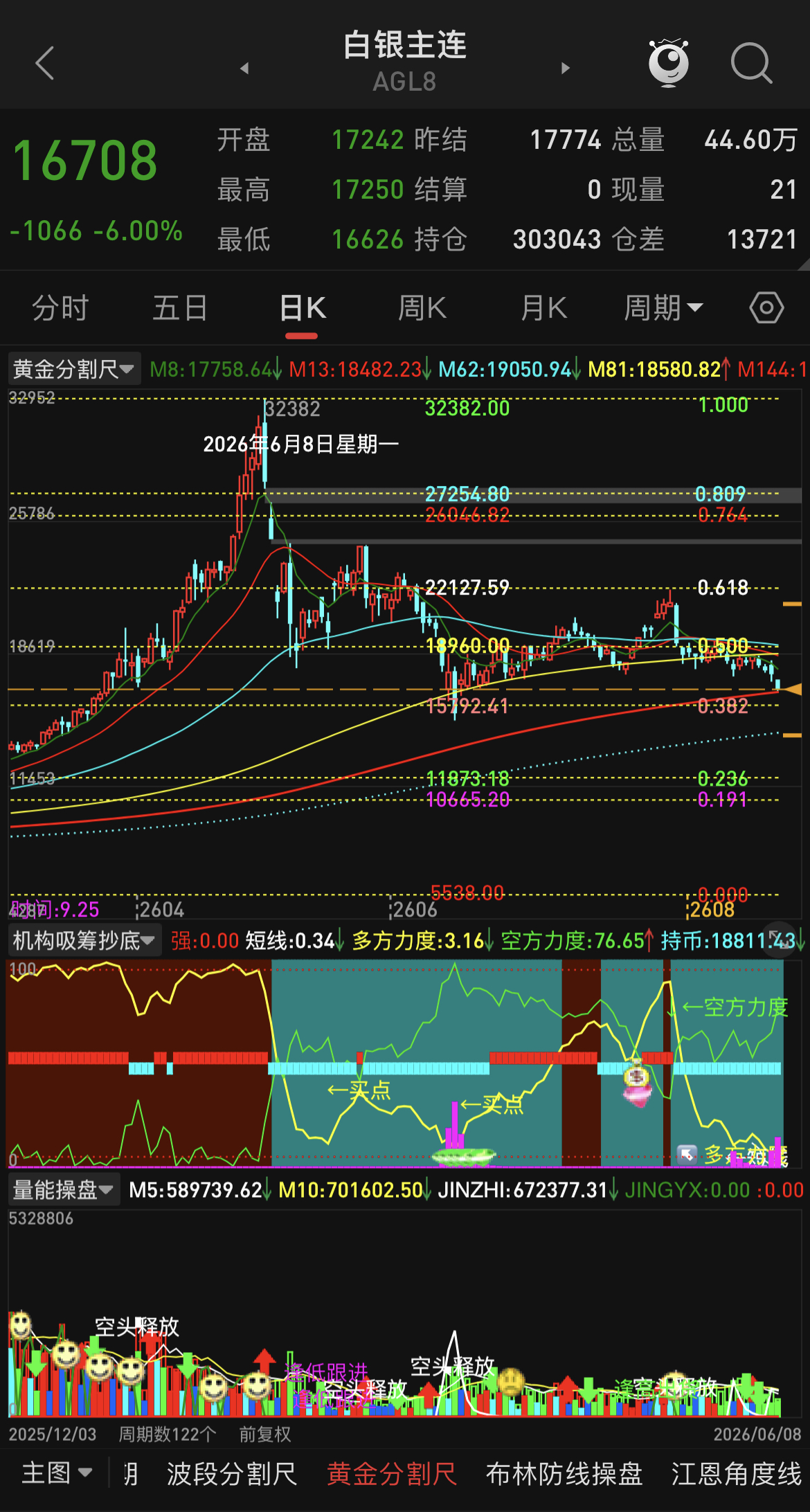Open the 机构吸筹抄底 indicator dropdown
This screenshot has width=810, height=1512.
[x=84, y=940]
